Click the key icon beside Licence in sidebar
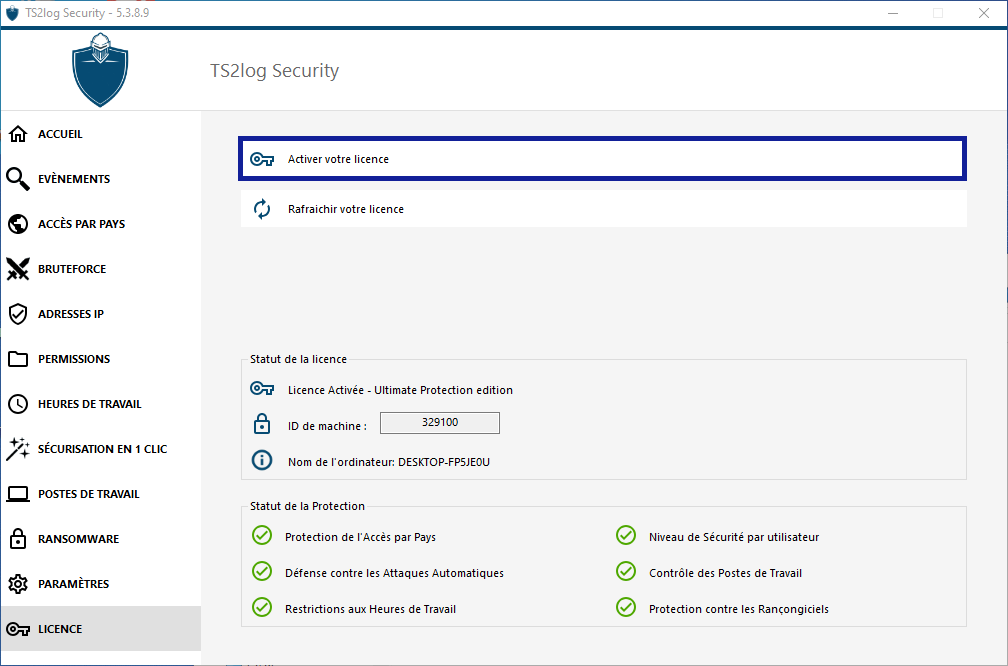The width and height of the screenshot is (1008, 666). [x=18, y=629]
